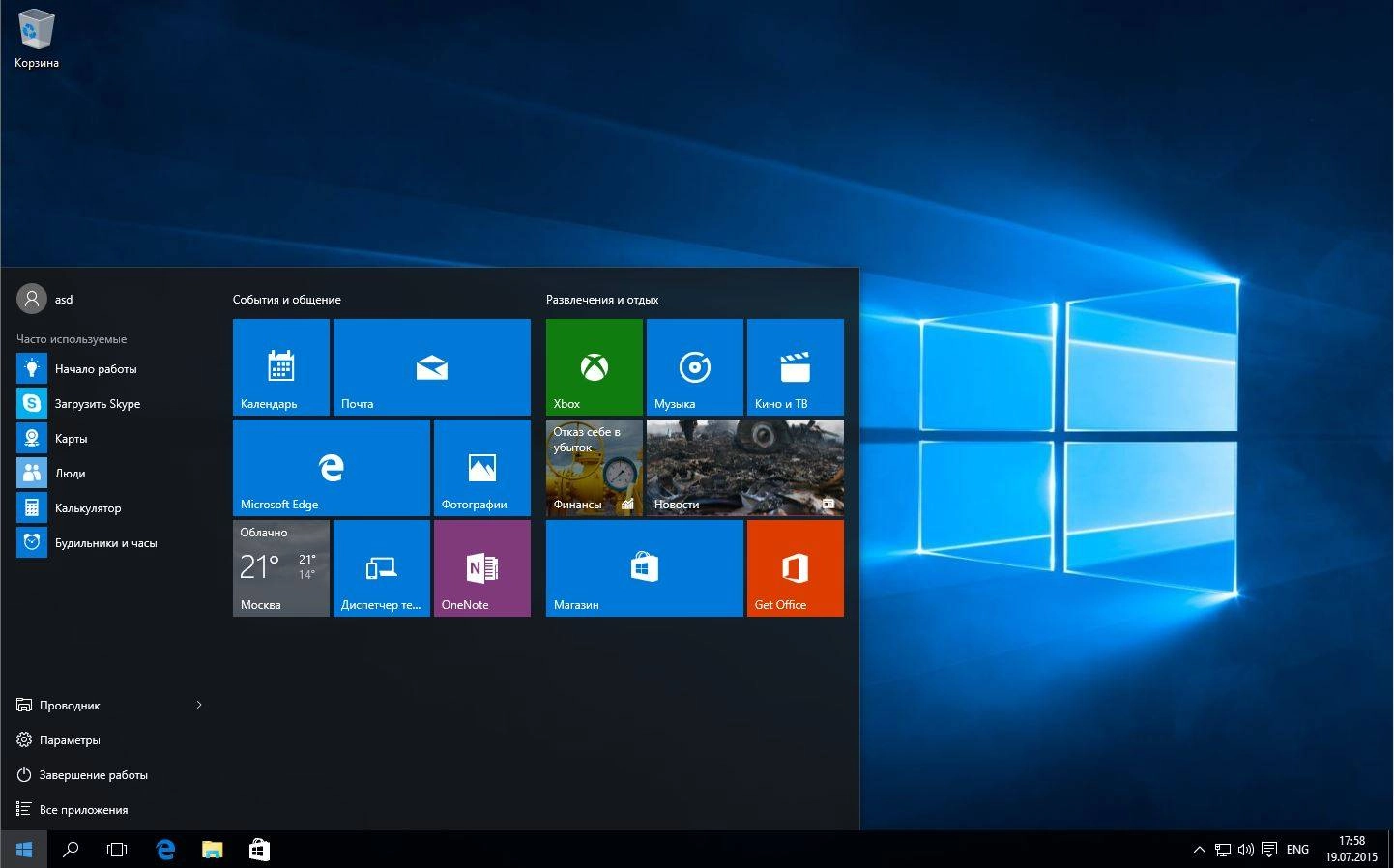The height and width of the screenshot is (868, 1394).
Task: Open the Store (Магазин) tile
Action: [x=645, y=568]
